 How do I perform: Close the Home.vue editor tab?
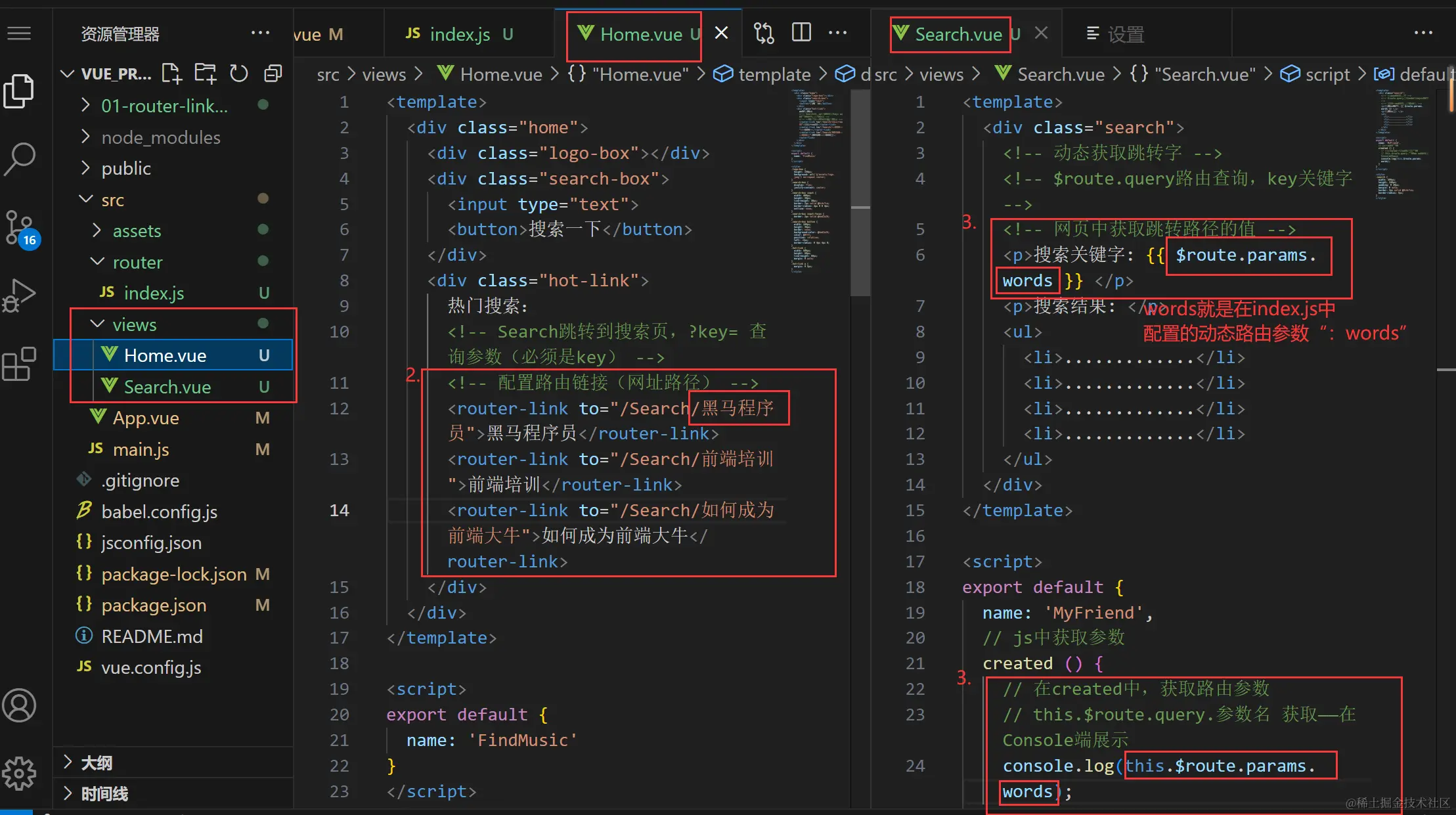(x=721, y=33)
